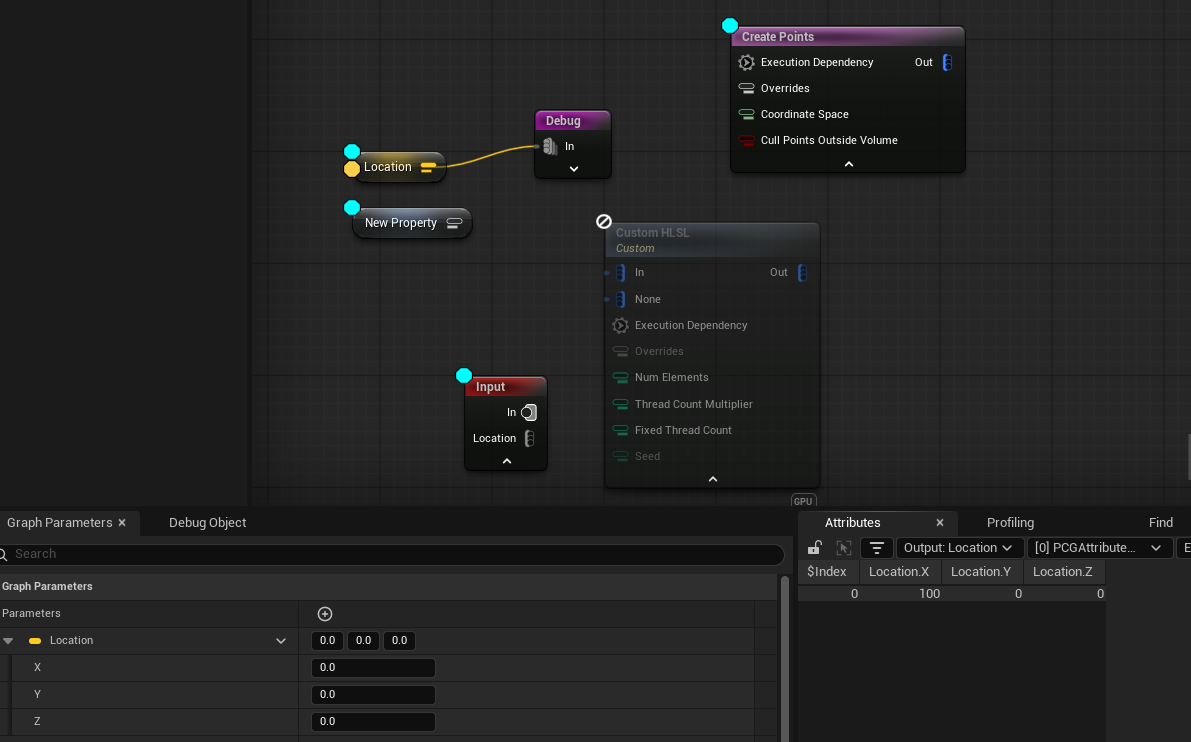Switch to the Profiling tab
1191x742 pixels.
click(x=1010, y=523)
